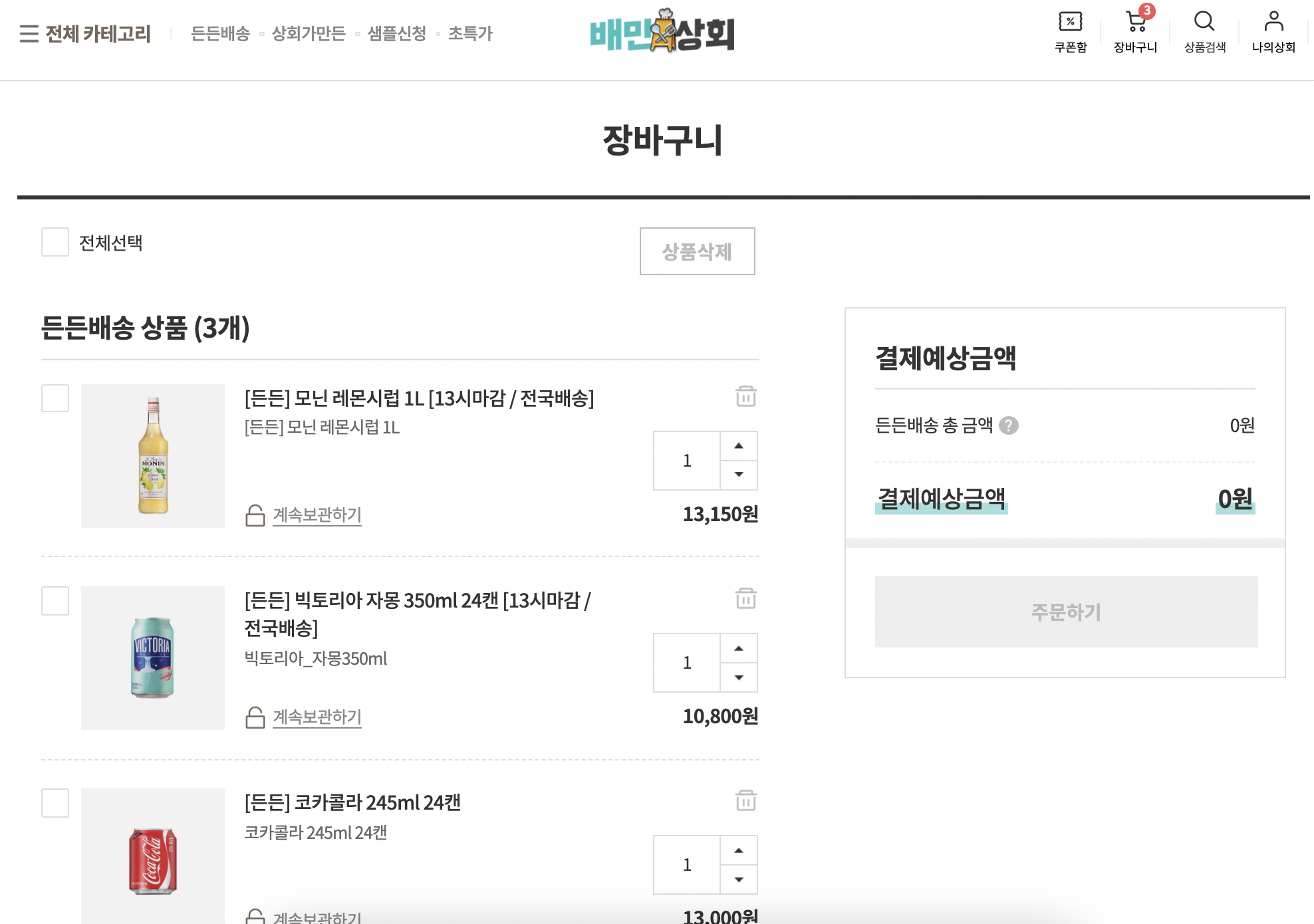Open 나의상회 profile icon
This screenshot has height=924, width=1314.
point(1273,22)
